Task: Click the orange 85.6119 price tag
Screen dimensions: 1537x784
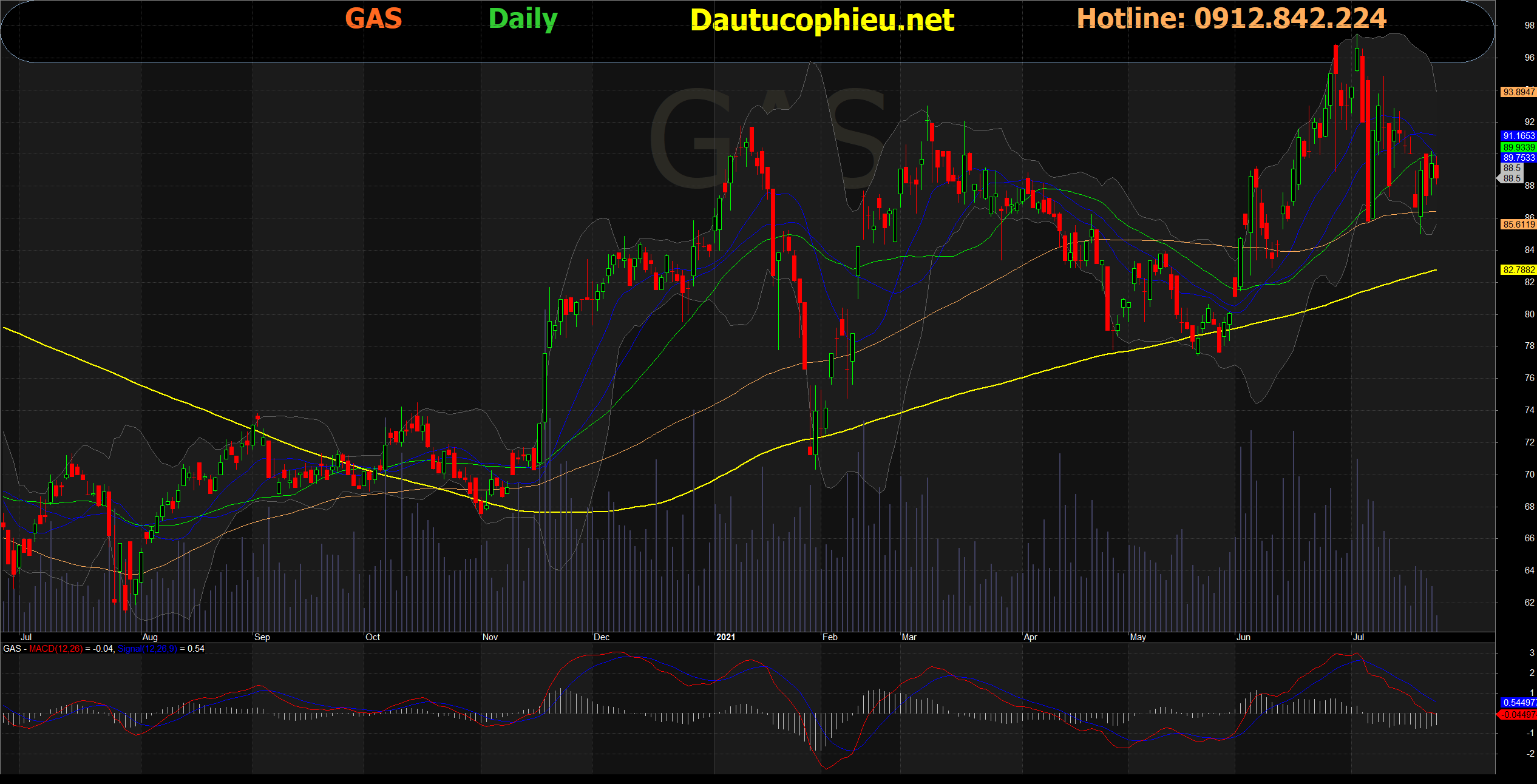Action: click(1518, 225)
